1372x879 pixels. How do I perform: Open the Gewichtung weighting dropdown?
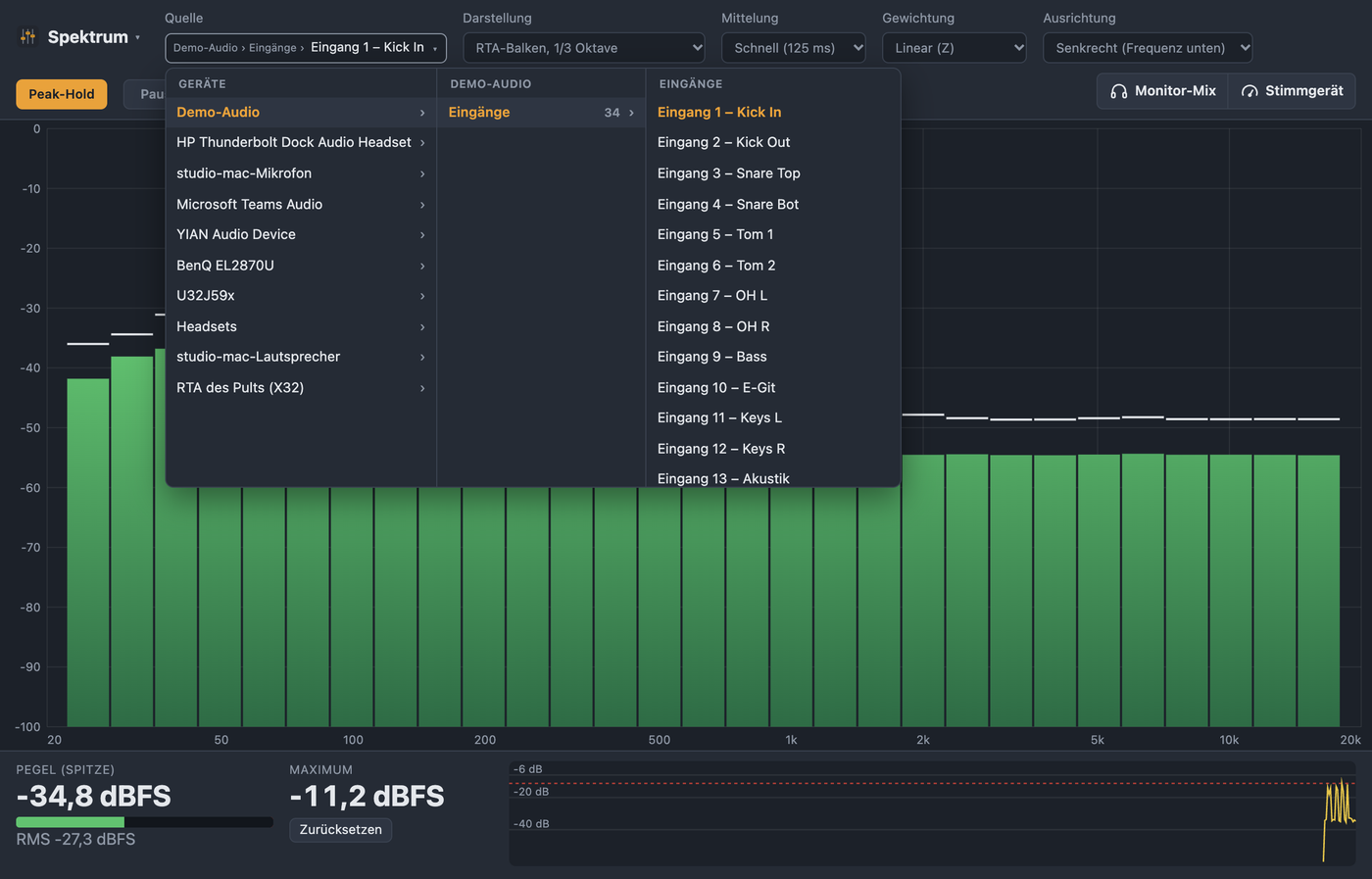[955, 48]
